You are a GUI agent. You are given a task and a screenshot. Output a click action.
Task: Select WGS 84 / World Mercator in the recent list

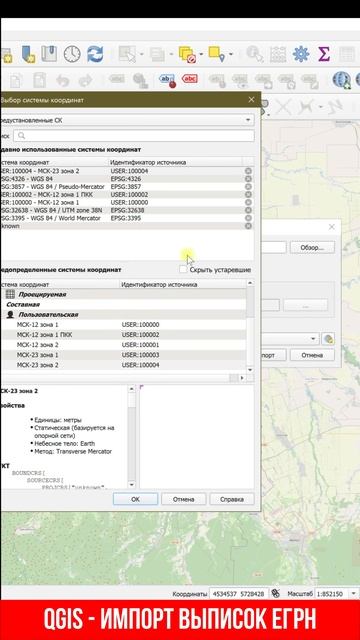(122, 218)
